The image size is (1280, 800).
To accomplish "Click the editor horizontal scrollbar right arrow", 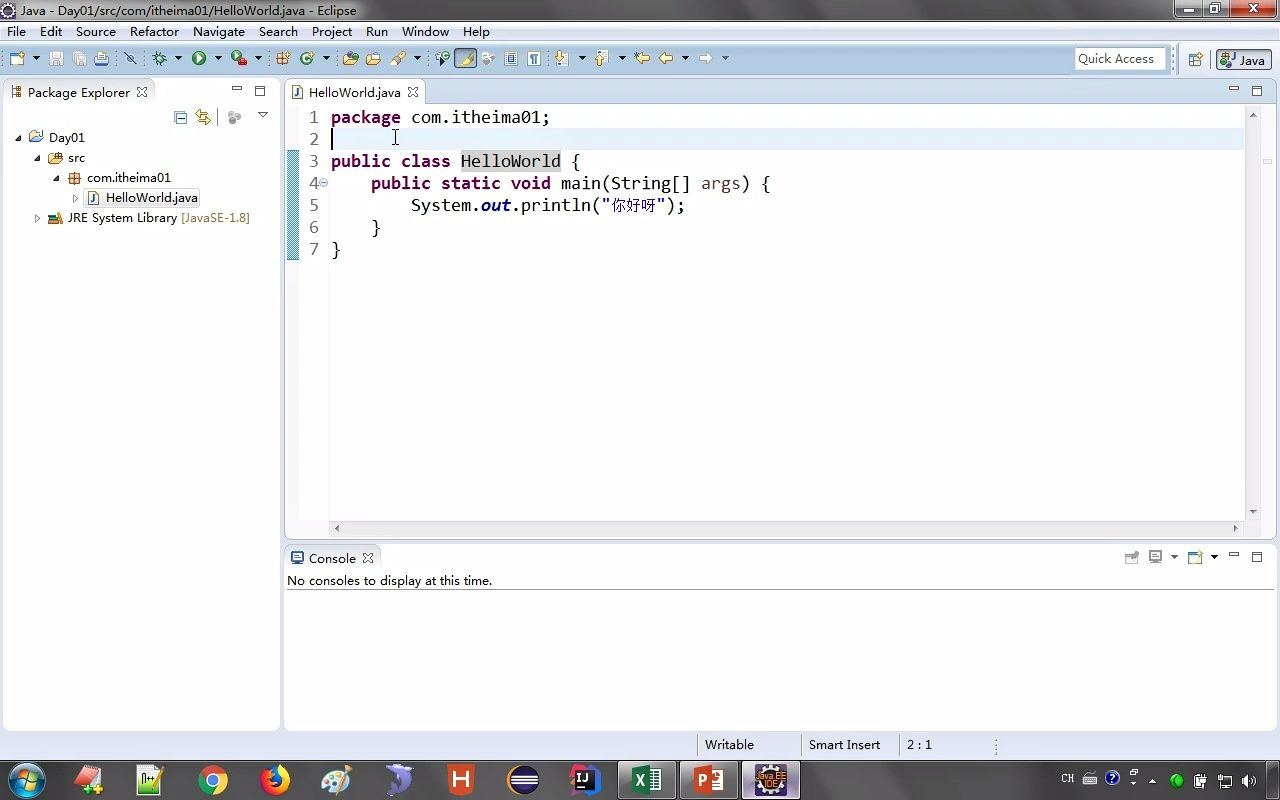I will click(x=1235, y=528).
